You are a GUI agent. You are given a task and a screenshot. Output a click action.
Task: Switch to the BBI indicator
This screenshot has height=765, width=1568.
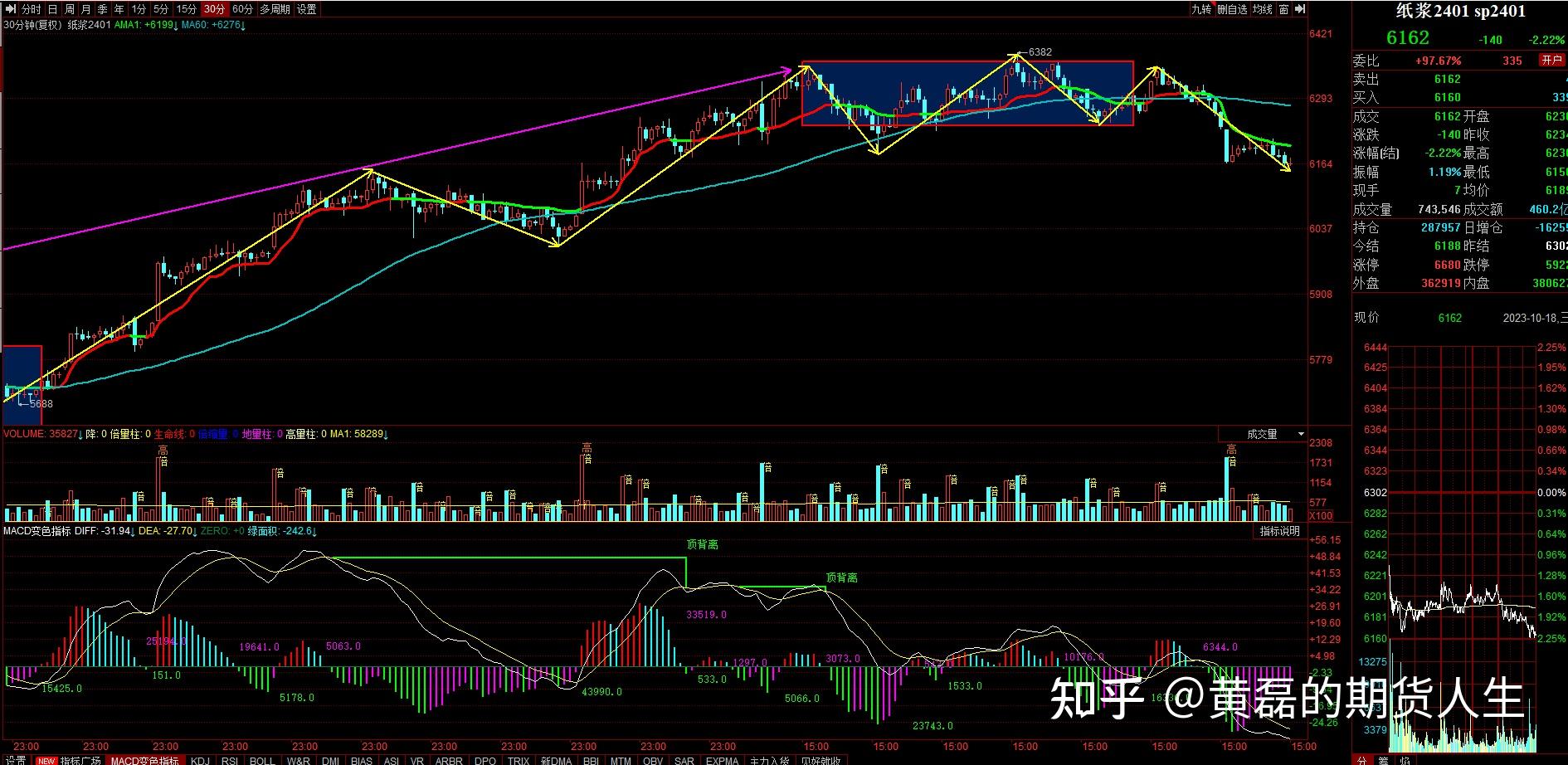[592, 759]
